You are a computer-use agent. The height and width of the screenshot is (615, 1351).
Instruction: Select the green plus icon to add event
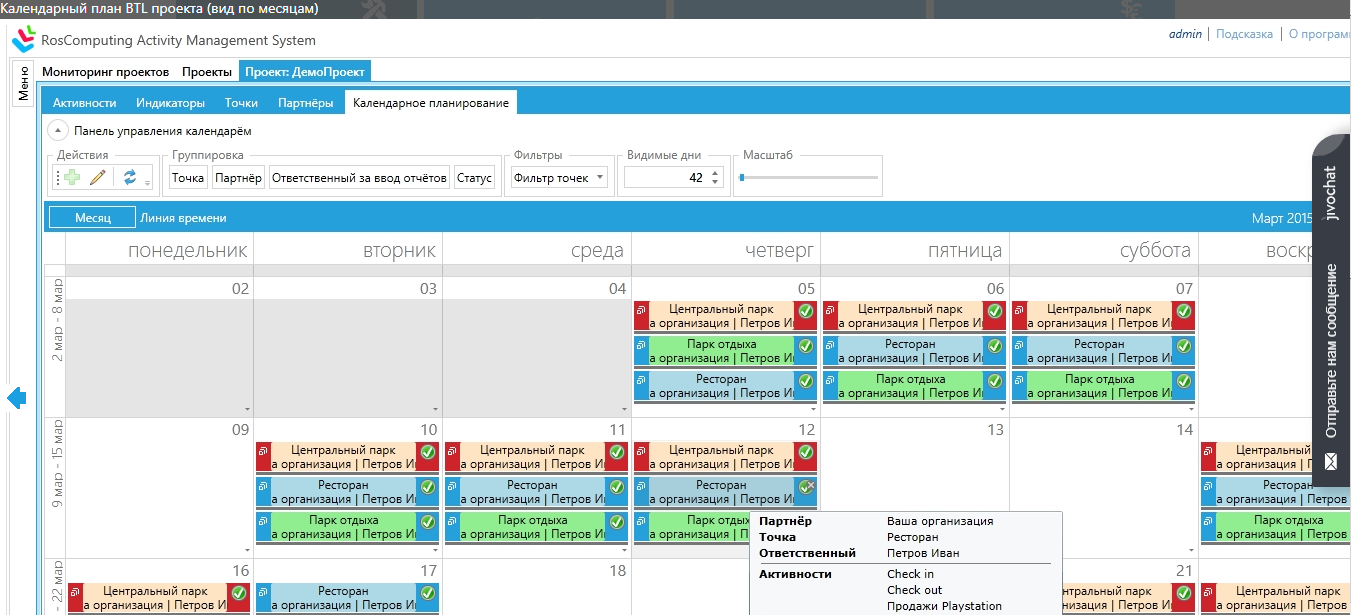click(x=71, y=176)
